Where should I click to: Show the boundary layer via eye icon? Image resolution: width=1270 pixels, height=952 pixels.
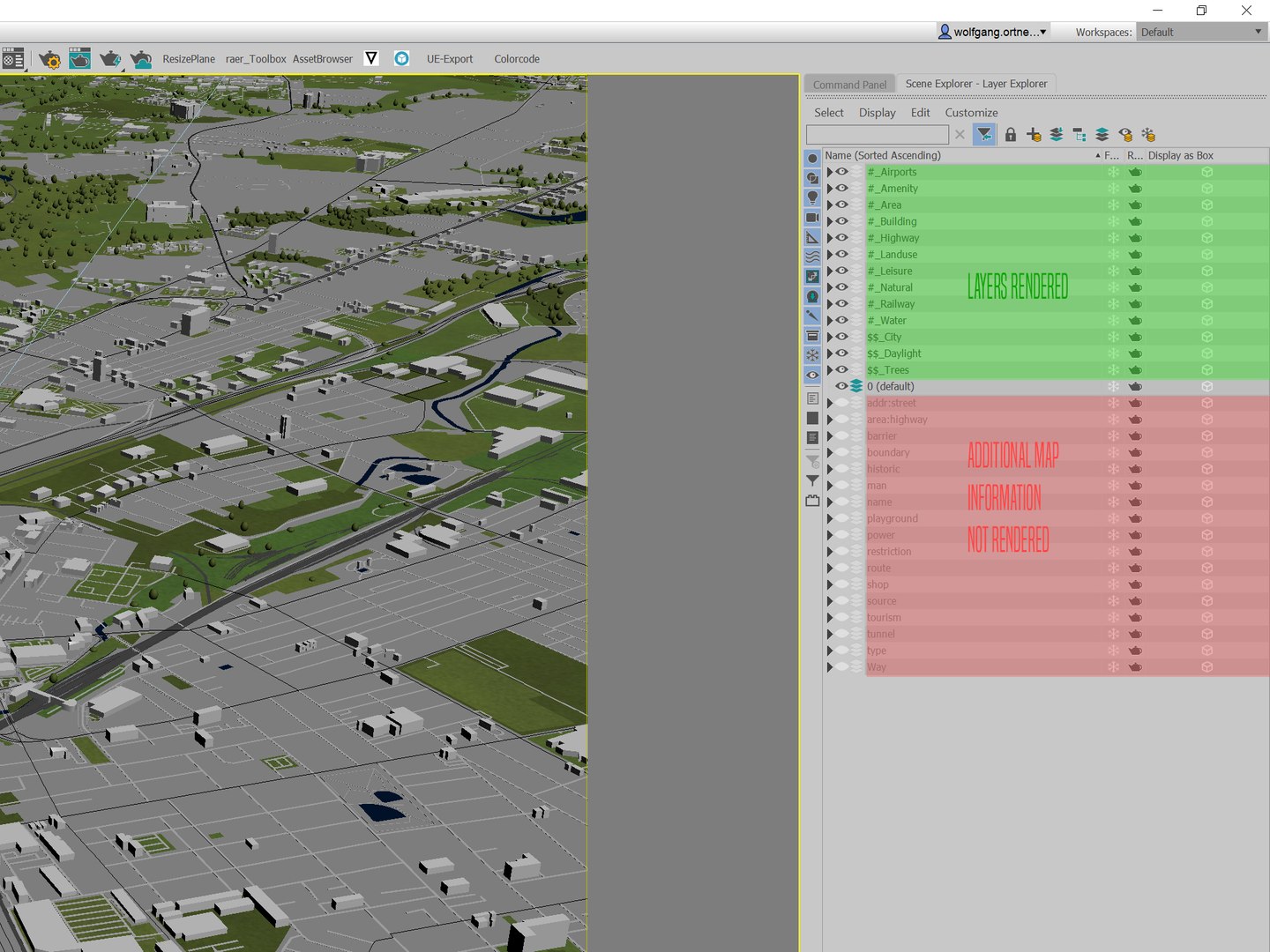(x=842, y=452)
